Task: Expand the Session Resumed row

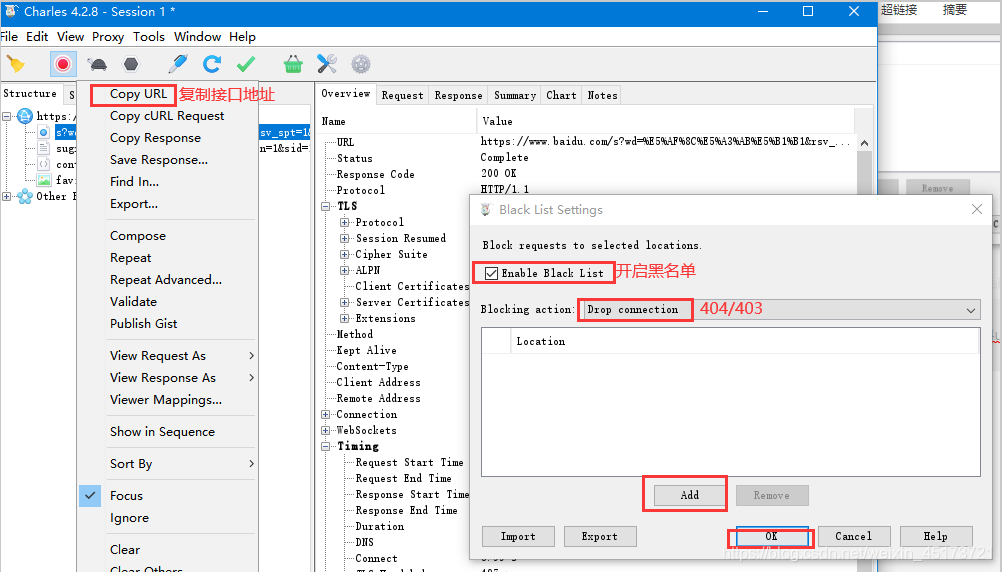Action: 344,238
